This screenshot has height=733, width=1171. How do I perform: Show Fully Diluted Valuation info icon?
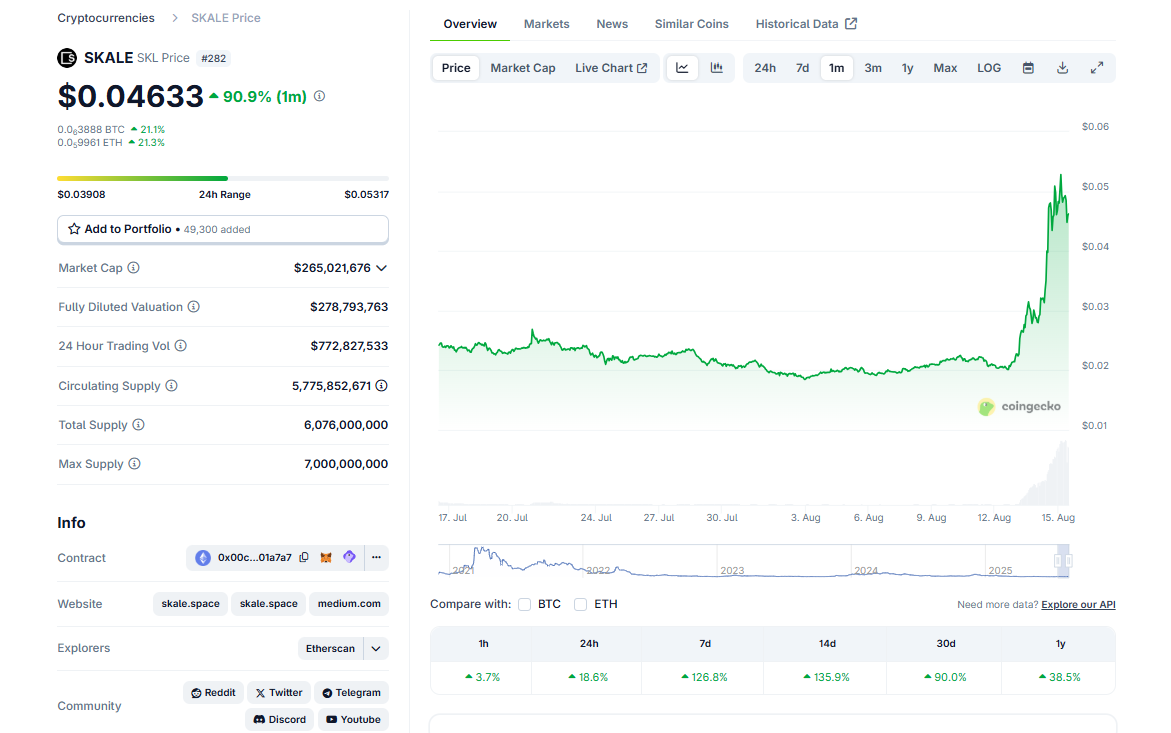coord(193,307)
